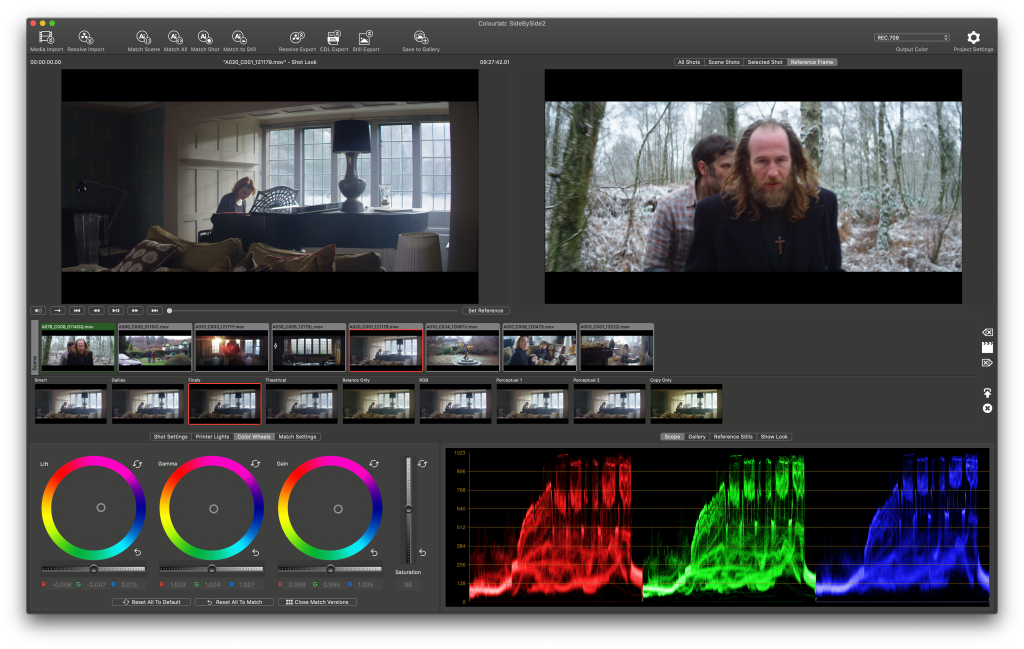The width and height of the screenshot is (1024, 649).
Task: Click the Save to Gallery icon
Action: [x=421, y=37]
